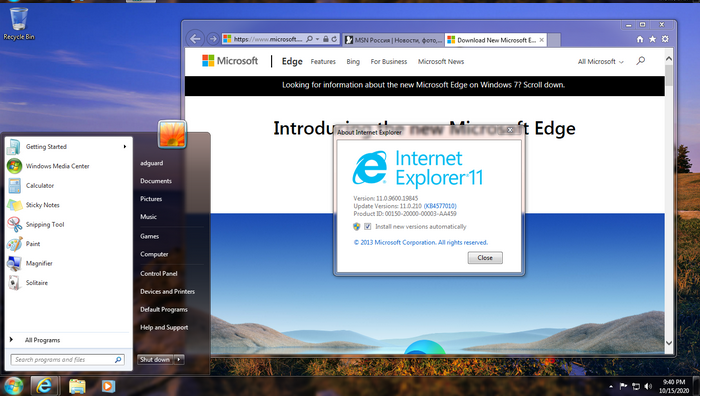Launch the Snipping Tool

[68, 224]
